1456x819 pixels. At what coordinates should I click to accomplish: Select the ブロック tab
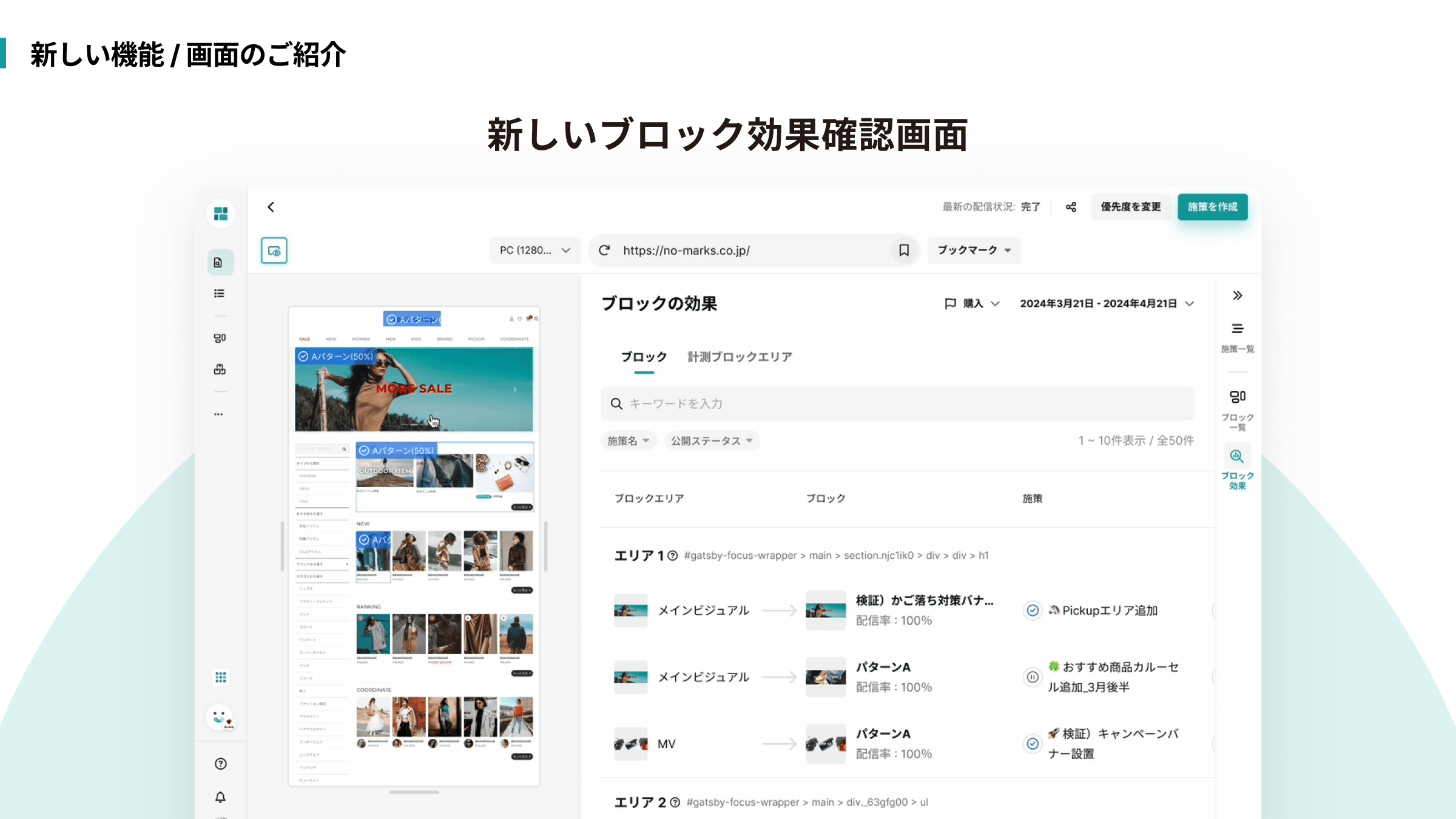click(644, 357)
